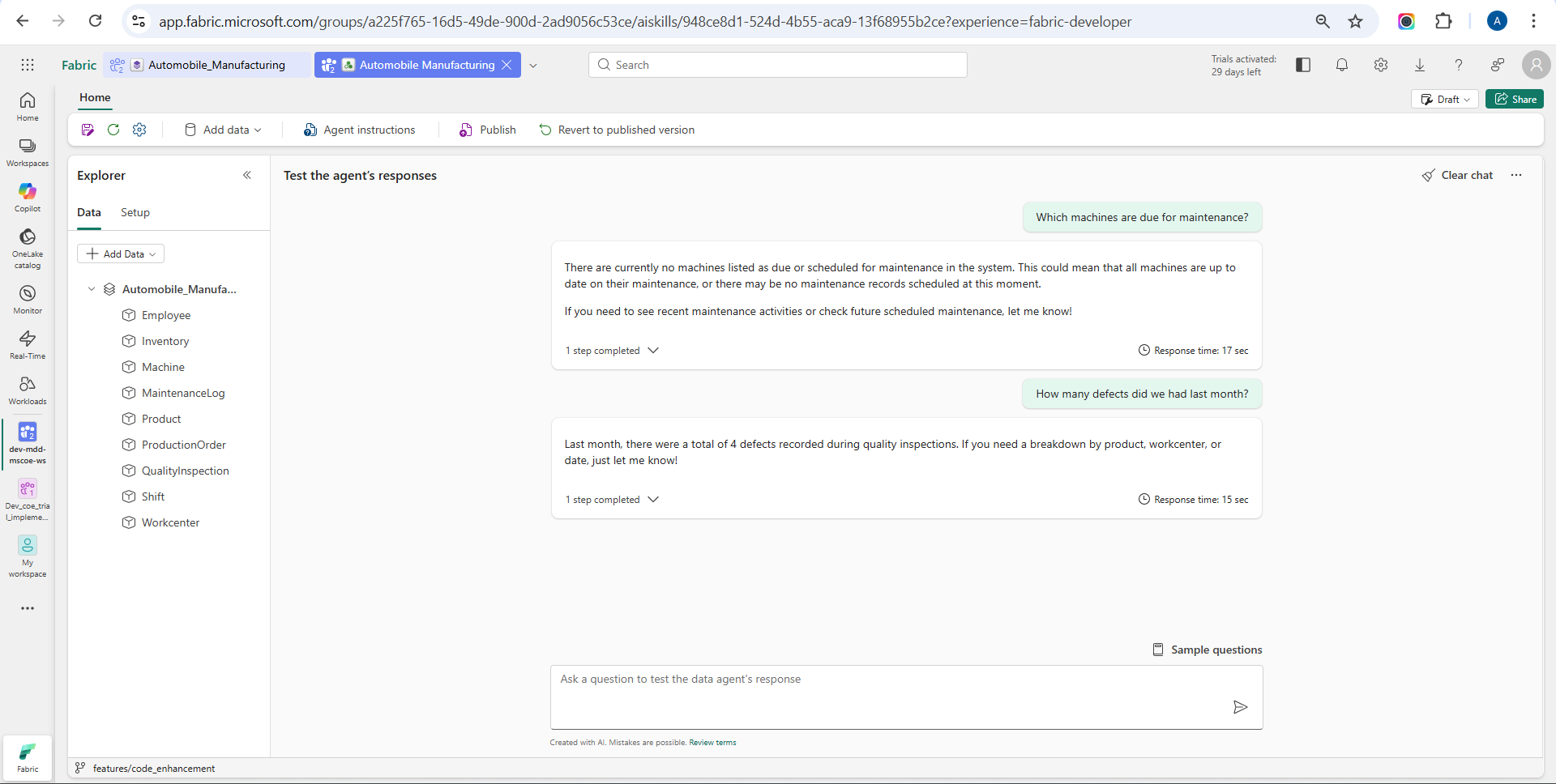Open the Add Data dropdown in Explorer
The image size is (1556, 784).
121,254
